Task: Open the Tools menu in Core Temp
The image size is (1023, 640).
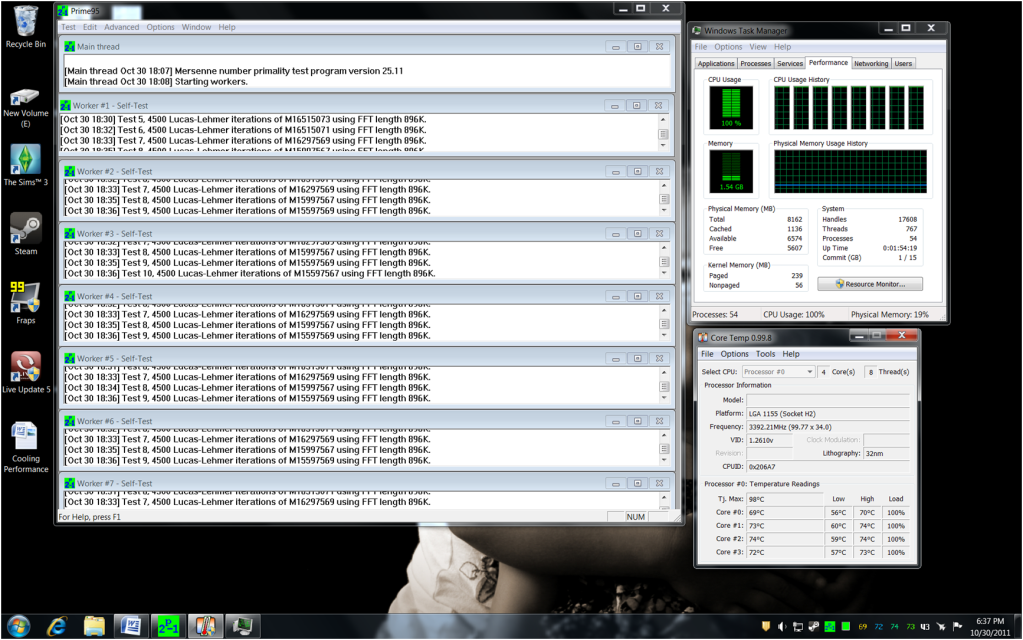Action: [765, 354]
